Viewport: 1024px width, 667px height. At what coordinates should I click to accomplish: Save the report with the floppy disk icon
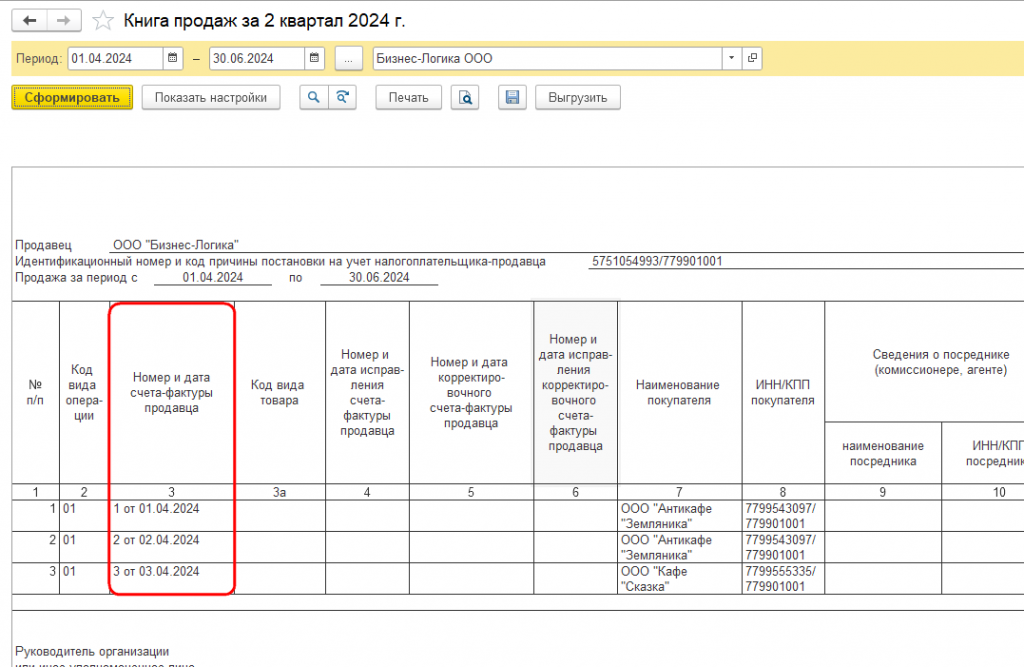pos(513,97)
